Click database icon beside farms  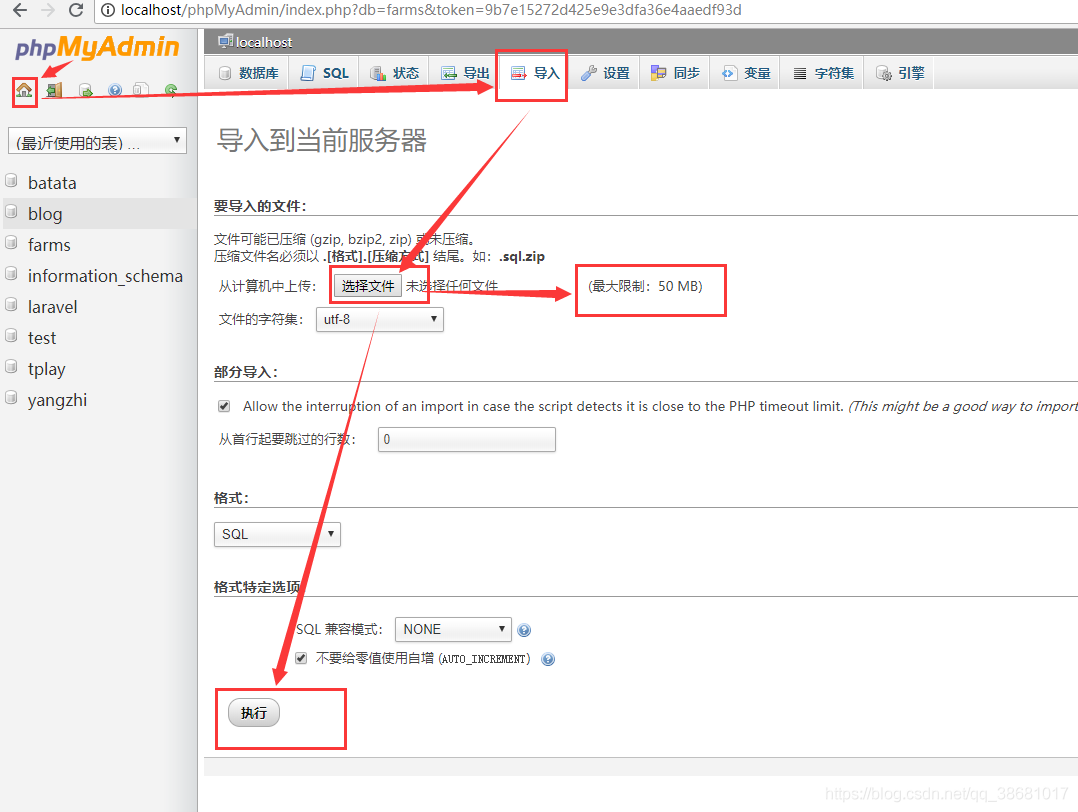11,243
